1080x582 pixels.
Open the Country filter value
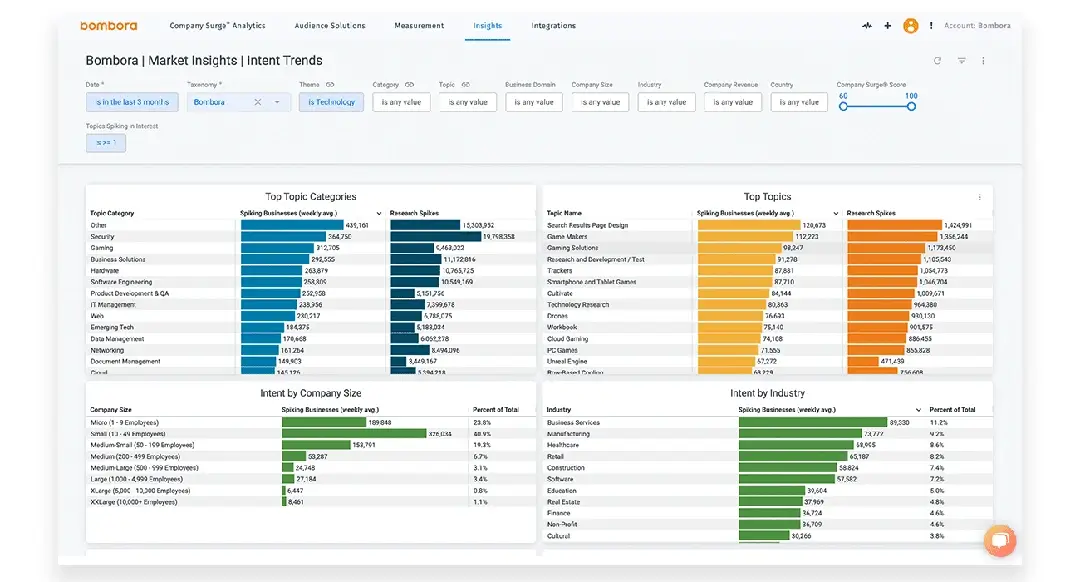tap(799, 102)
